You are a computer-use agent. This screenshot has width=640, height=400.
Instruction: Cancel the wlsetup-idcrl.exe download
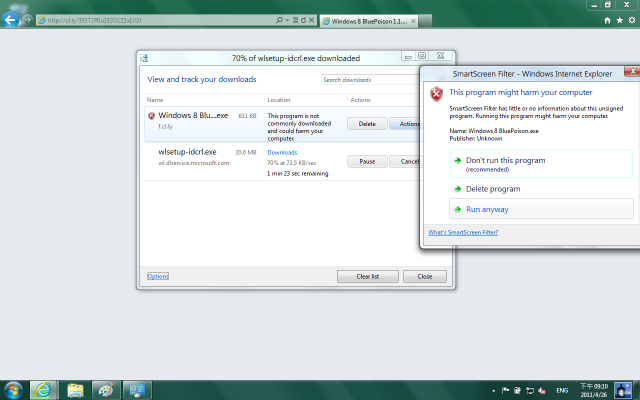[405, 162]
